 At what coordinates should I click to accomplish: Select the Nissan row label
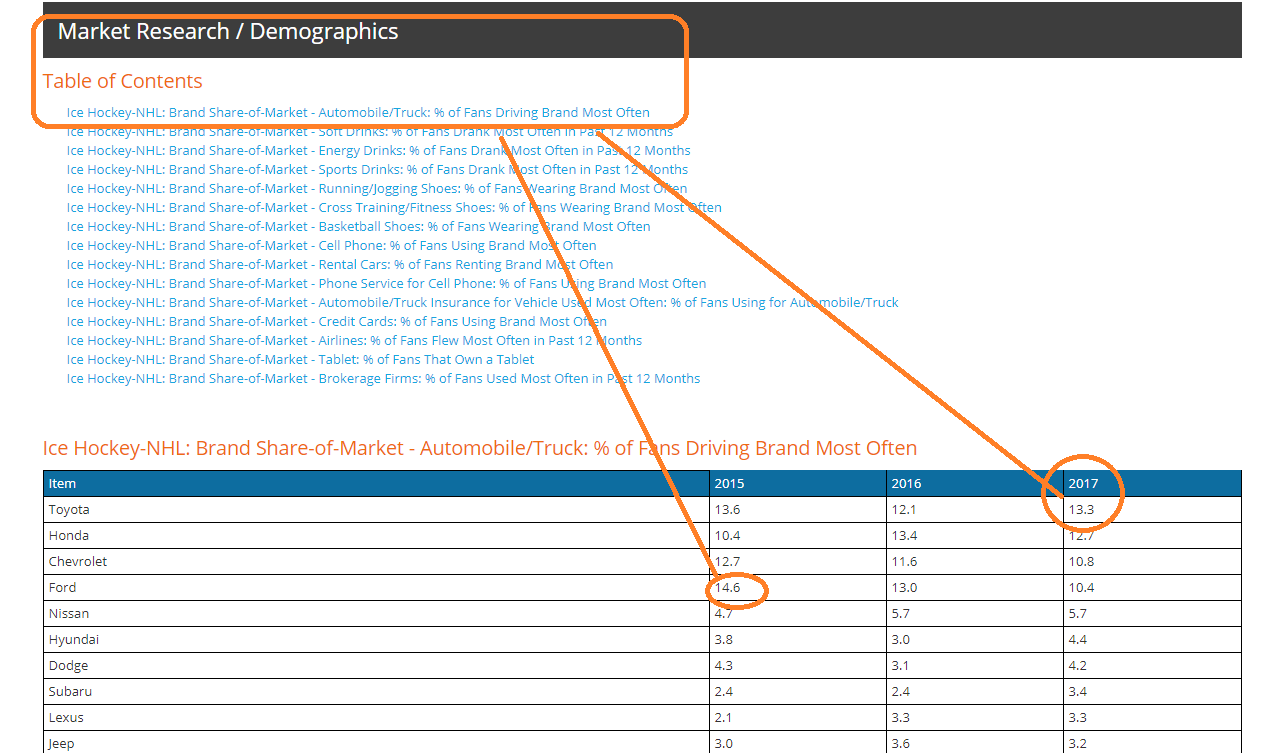pos(68,614)
